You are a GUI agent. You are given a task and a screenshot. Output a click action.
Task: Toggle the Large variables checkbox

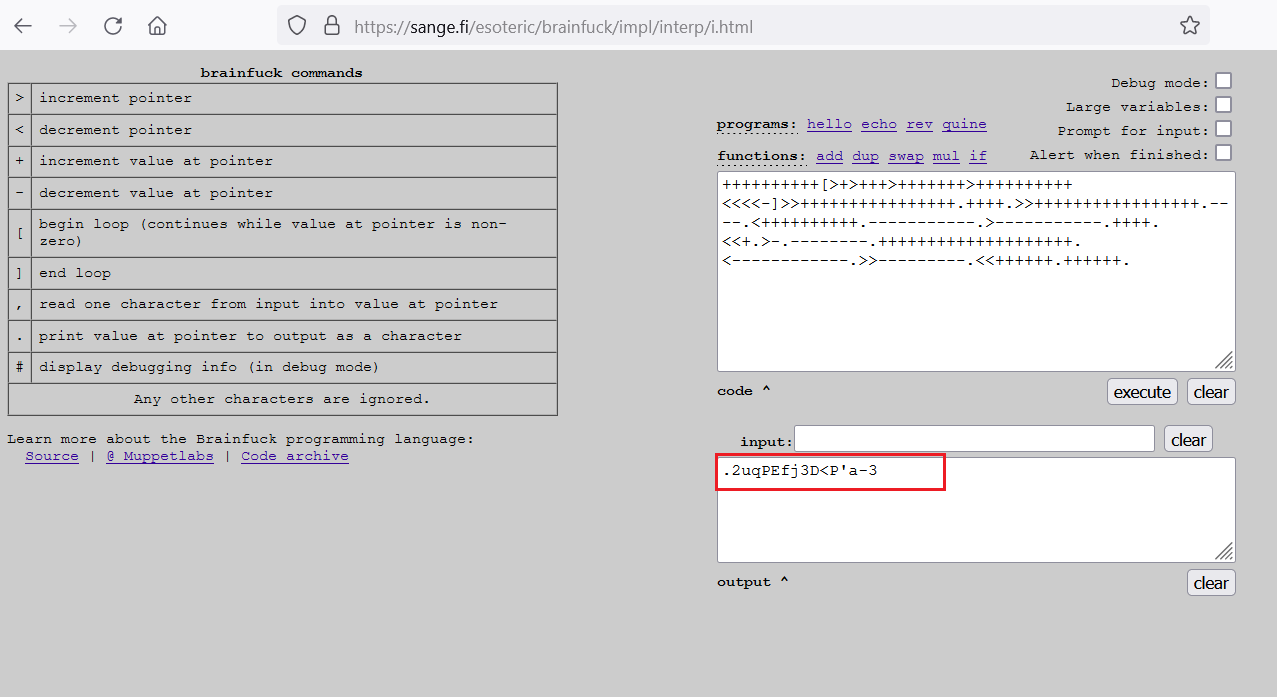[x=1223, y=105]
